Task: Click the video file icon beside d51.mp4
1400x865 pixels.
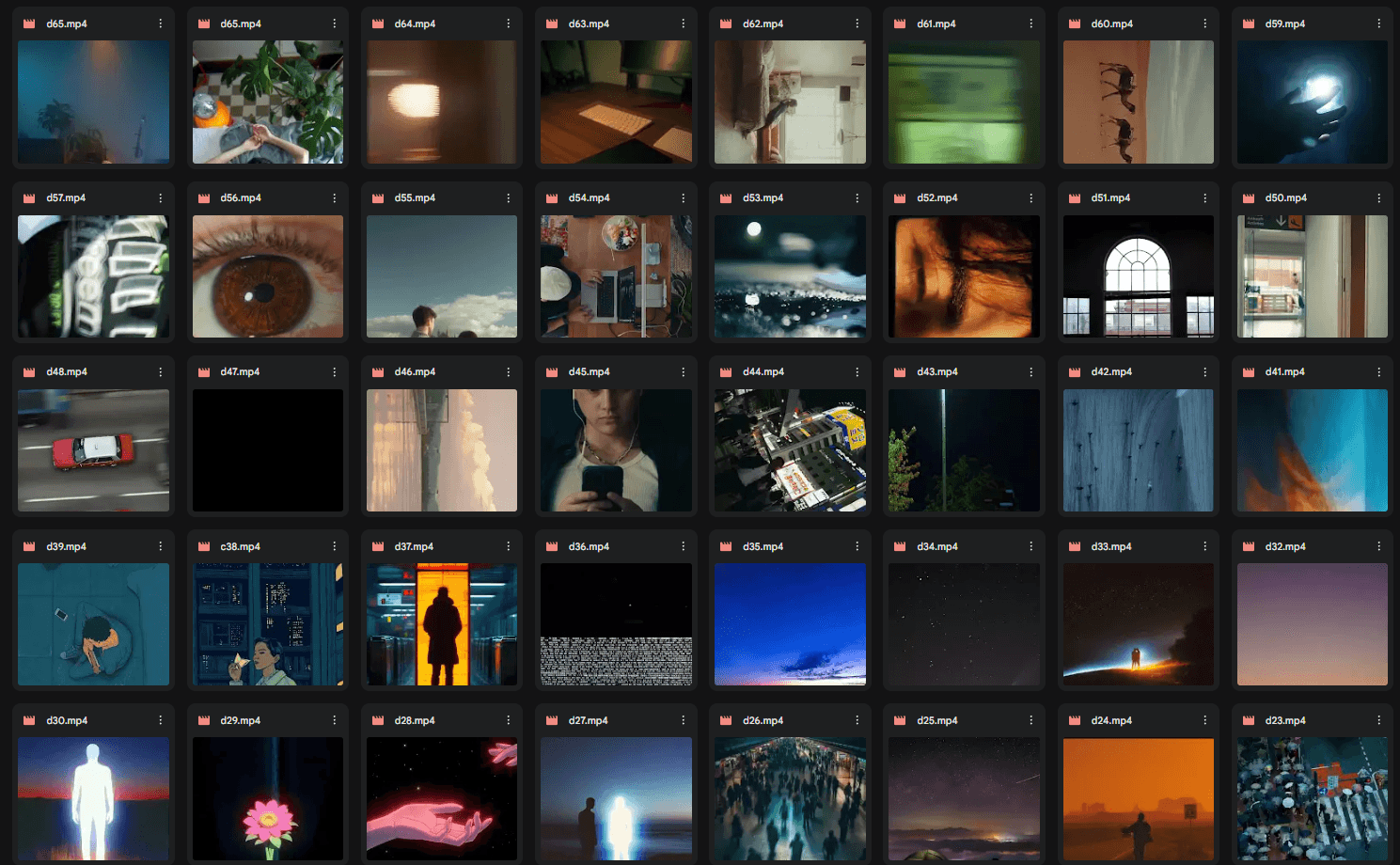Action: 1075,198
